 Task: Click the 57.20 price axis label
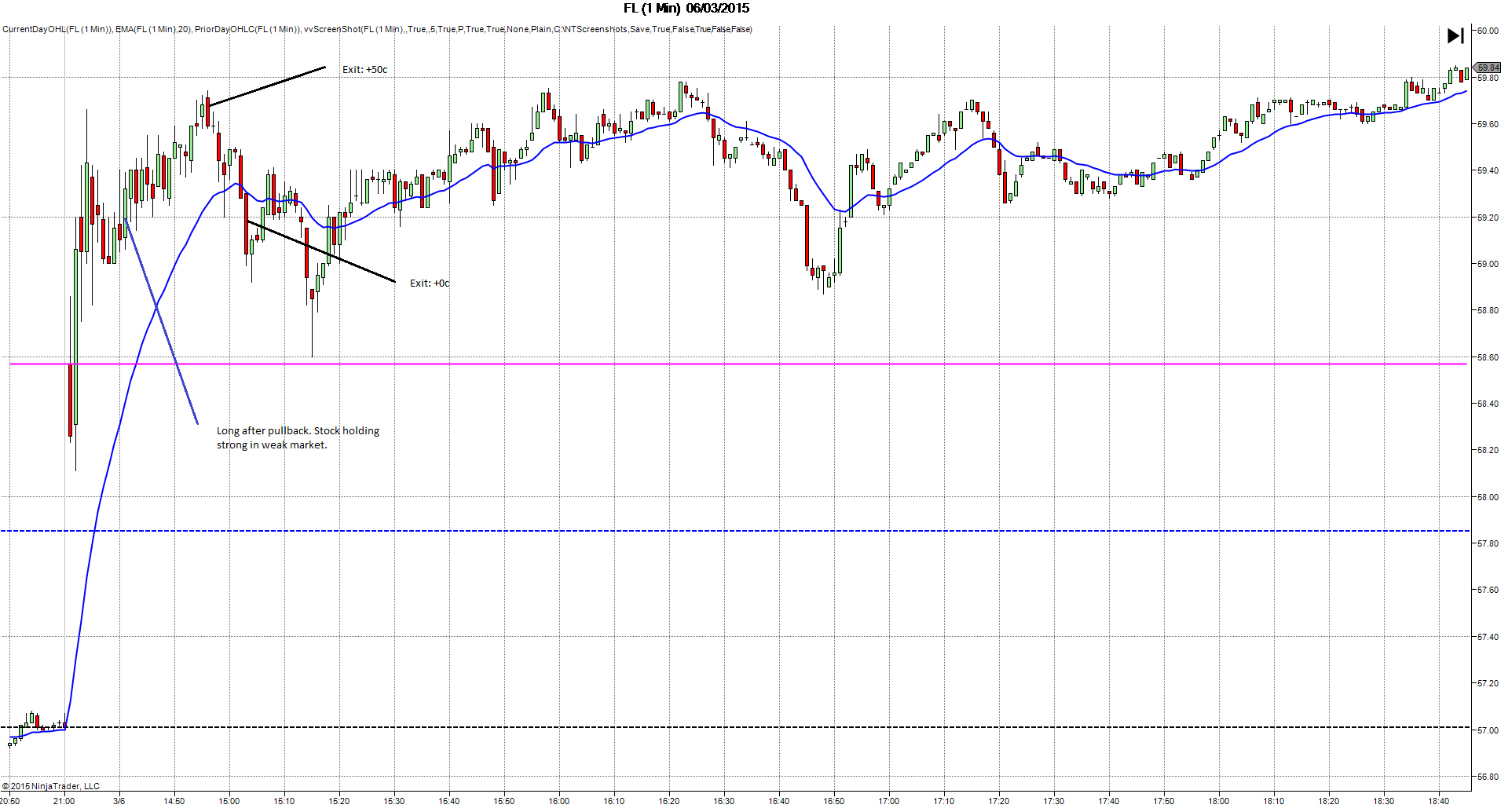[1488, 683]
